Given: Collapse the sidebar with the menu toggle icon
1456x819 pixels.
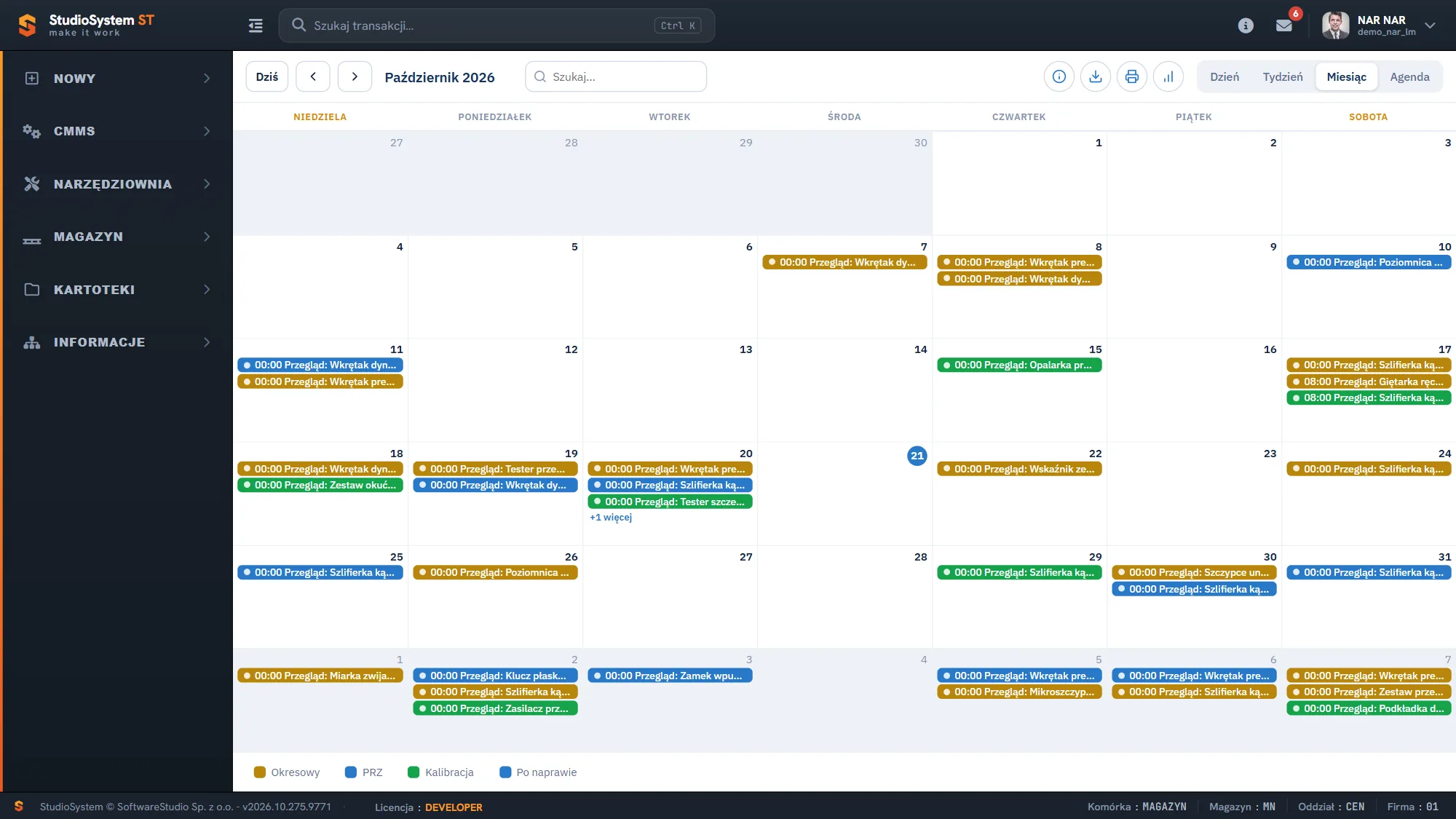Looking at the screenshot, I should tap(256, 25).
